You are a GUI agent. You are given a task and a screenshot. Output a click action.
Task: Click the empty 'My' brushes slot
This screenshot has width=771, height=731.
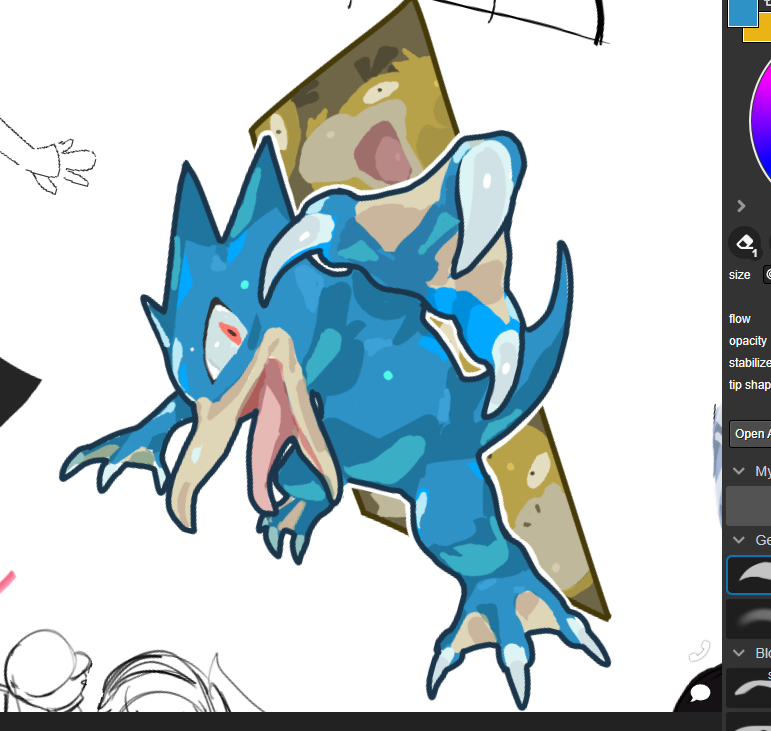749,506
